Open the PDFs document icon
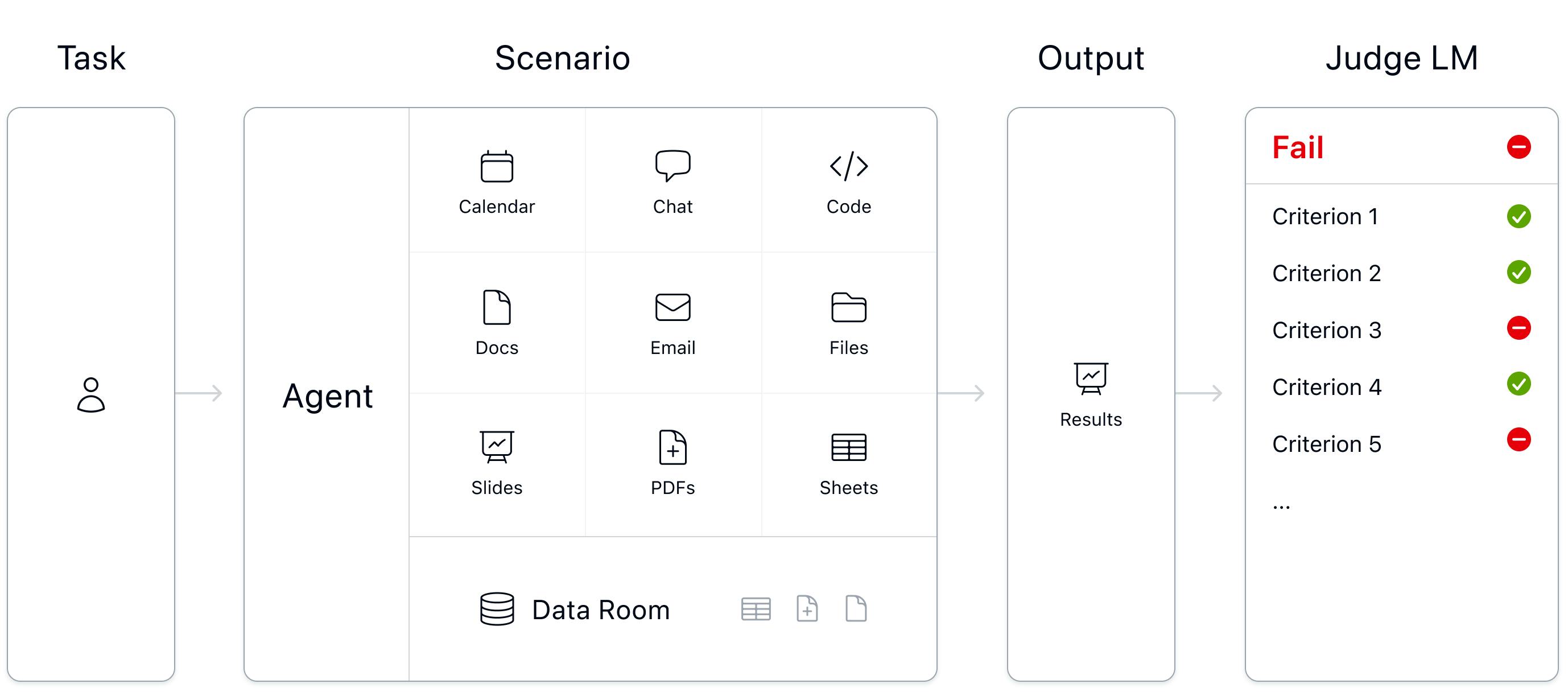Viewport: 1568px width, 700px height. pyautogui.click(x=672, y=447)
